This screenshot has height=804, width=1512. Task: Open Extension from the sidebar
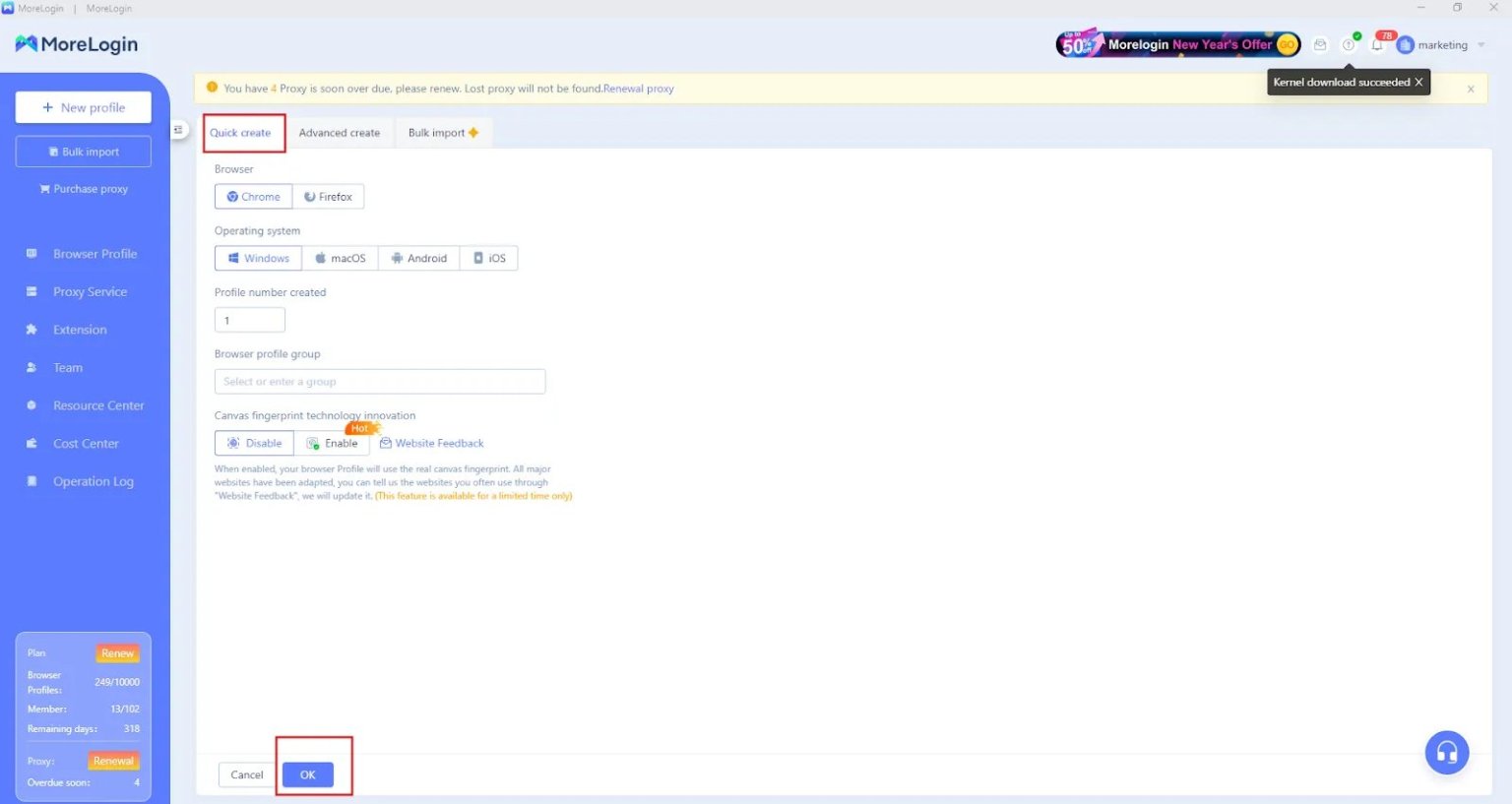click(80, 330)
